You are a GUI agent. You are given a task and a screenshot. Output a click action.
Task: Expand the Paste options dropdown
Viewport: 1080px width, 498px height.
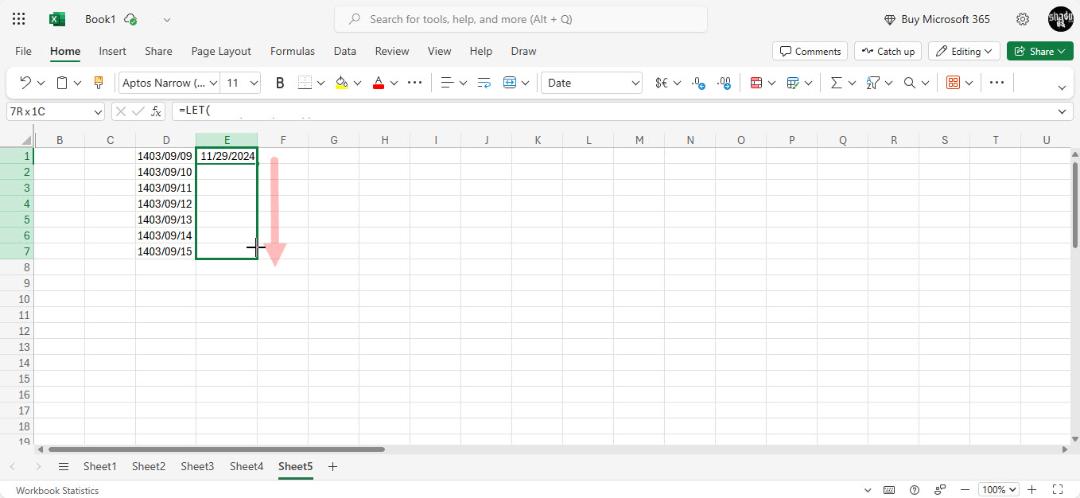pyautogui.click(x=77, y=83)
